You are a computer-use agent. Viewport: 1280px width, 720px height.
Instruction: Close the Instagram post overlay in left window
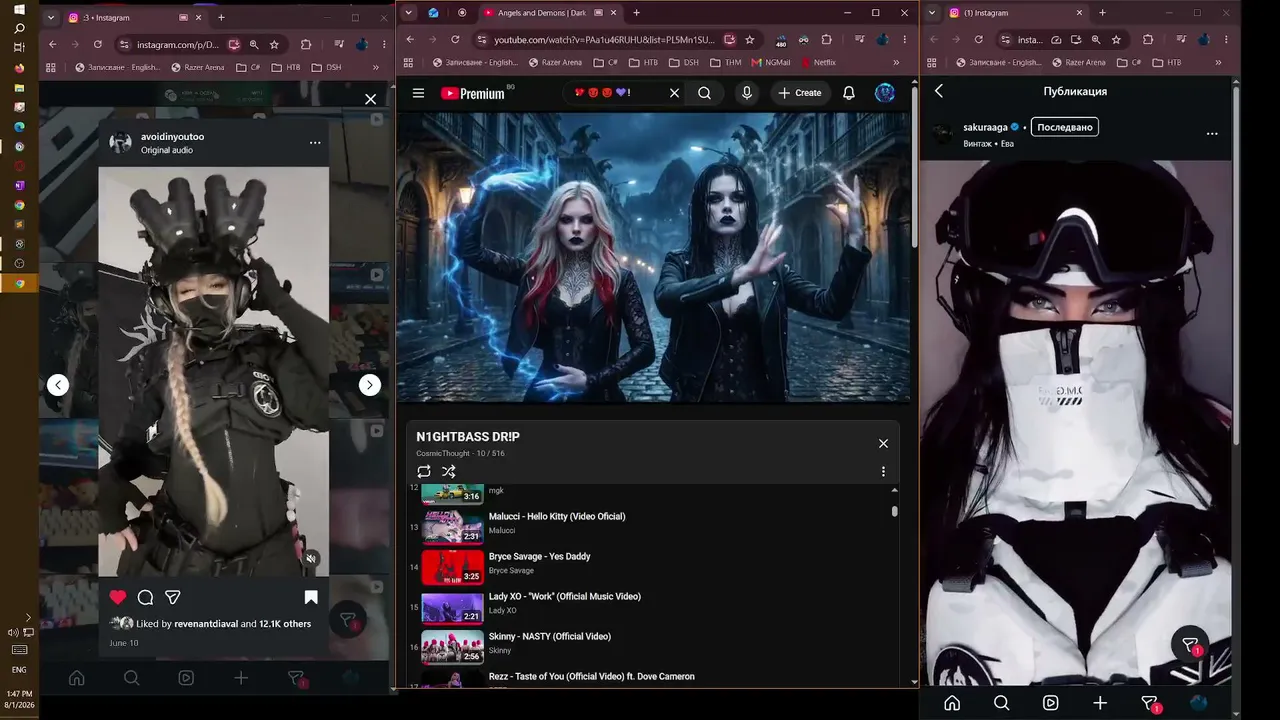371,99
